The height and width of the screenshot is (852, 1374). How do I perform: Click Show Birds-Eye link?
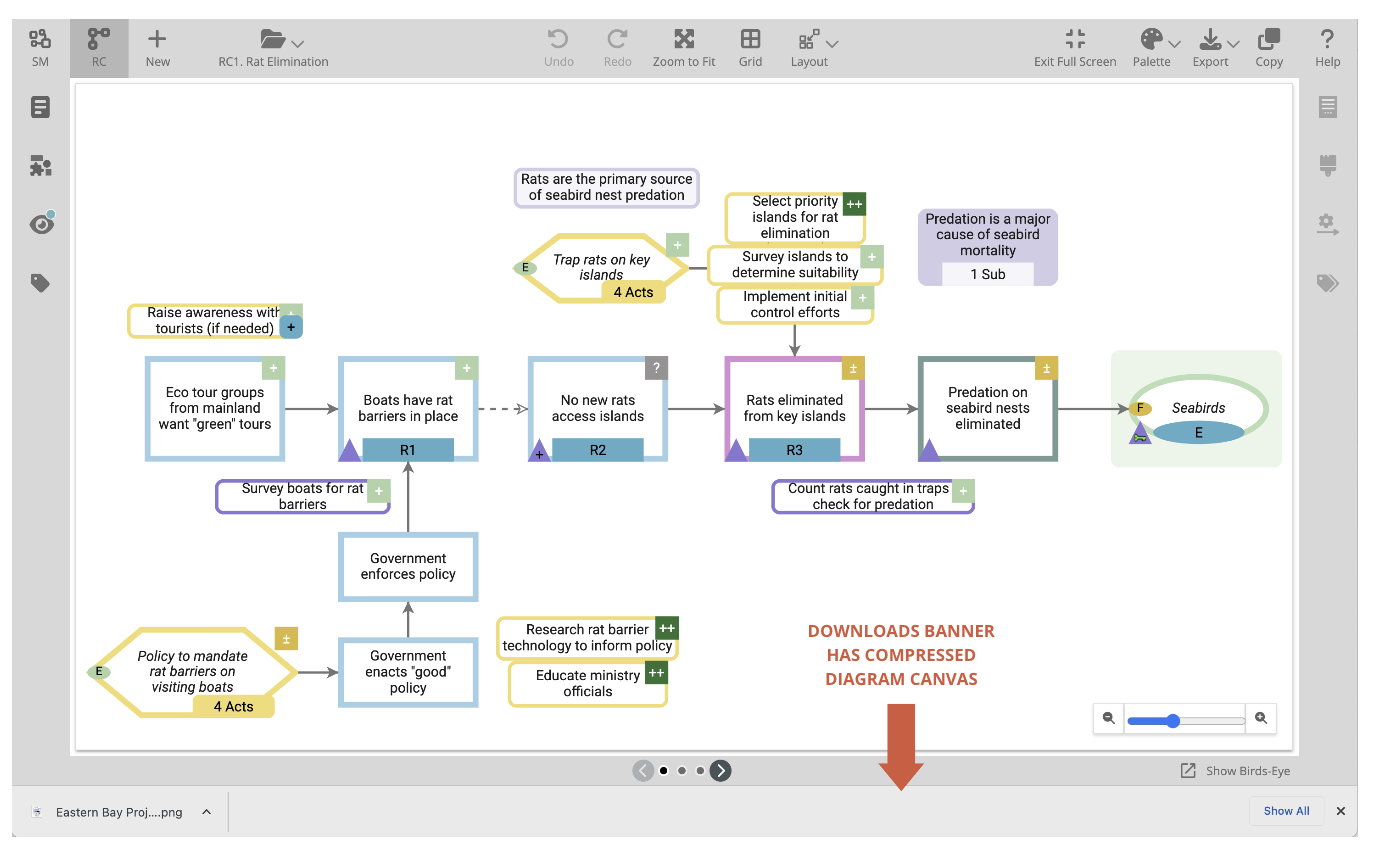pyautogui.click(x=1236, y=771)
